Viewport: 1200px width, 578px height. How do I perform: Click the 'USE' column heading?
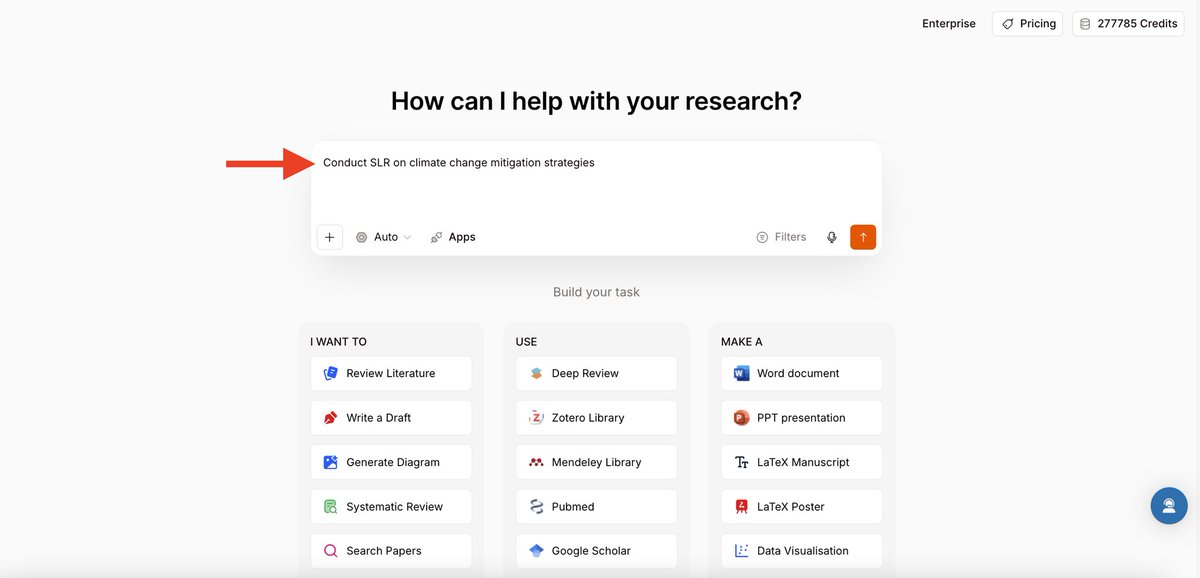527,342
